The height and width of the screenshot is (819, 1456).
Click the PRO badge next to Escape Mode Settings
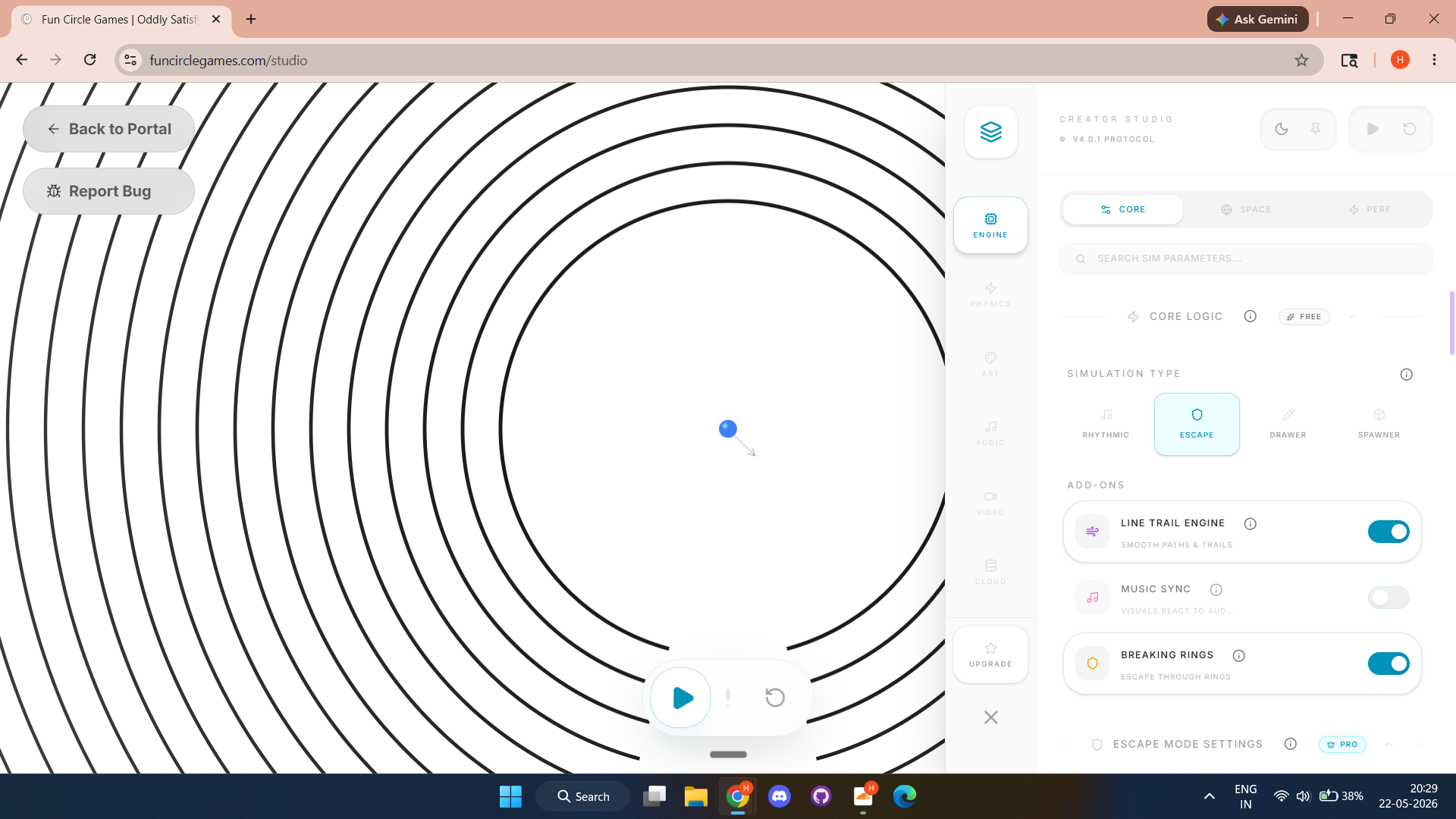pos(1342,745)
